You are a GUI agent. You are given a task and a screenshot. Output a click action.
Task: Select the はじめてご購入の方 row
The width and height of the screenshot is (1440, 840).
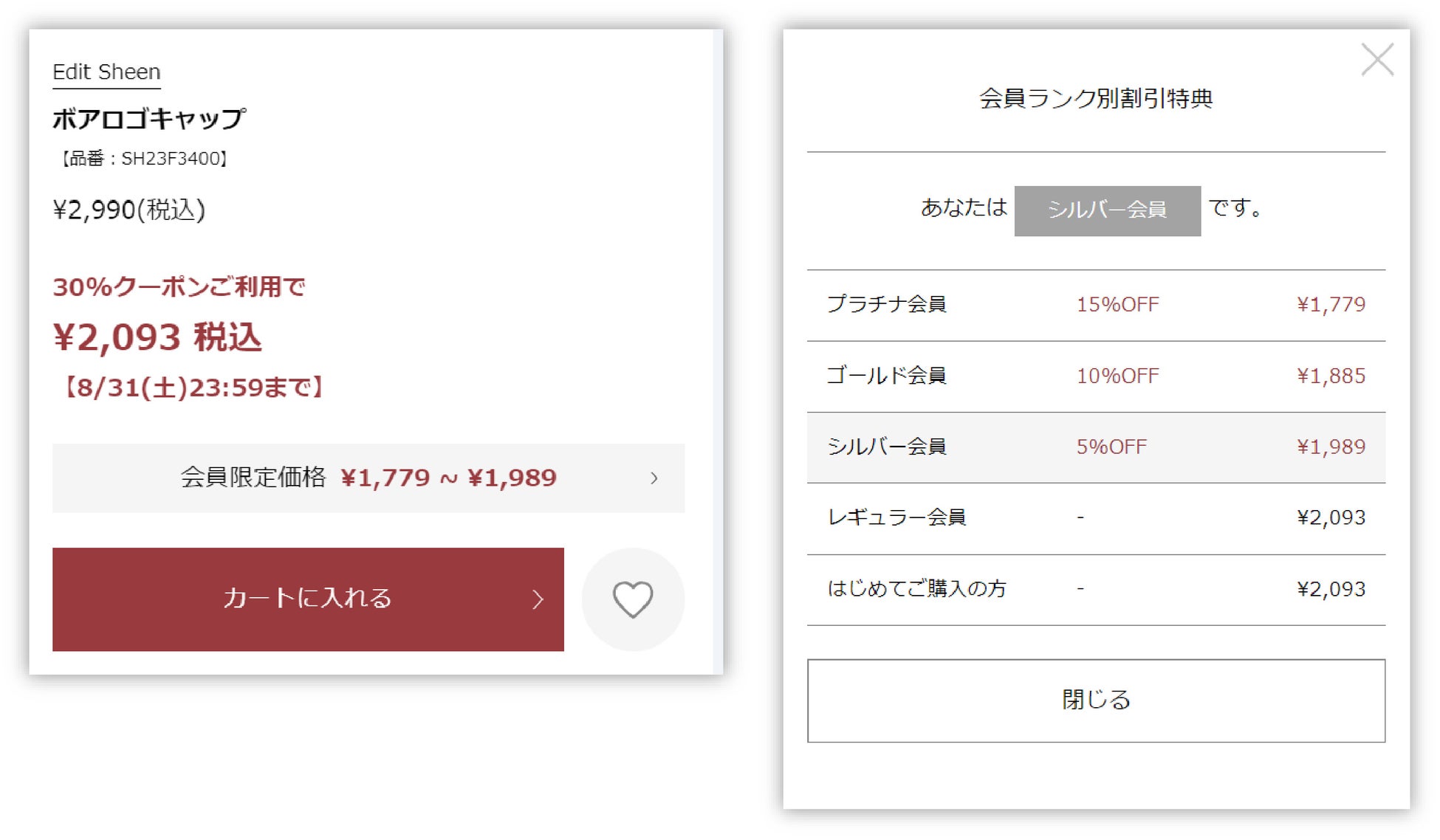point(1096,590)
